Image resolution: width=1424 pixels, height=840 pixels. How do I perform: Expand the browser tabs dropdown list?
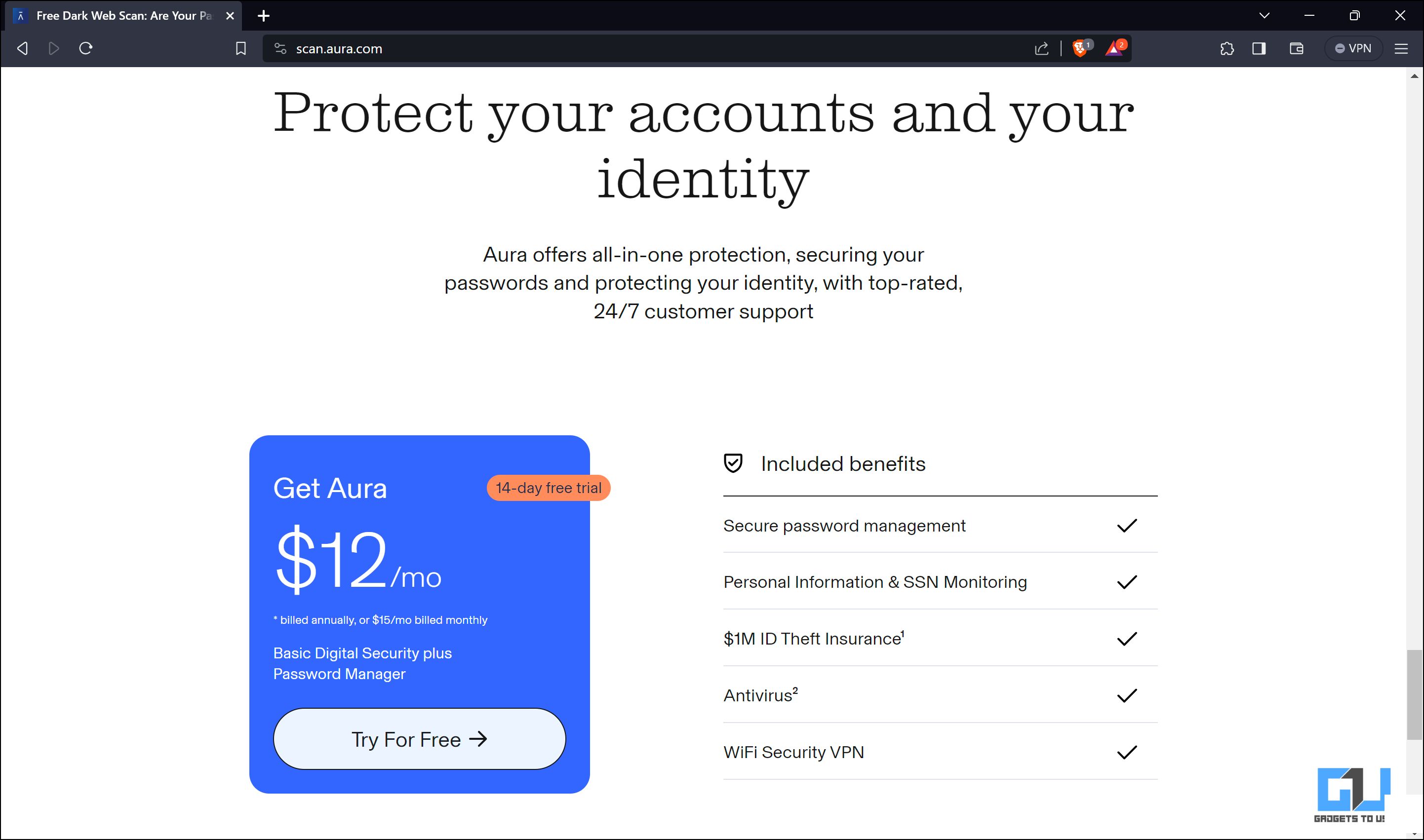pyautogui.click(x=1264, y=15)
